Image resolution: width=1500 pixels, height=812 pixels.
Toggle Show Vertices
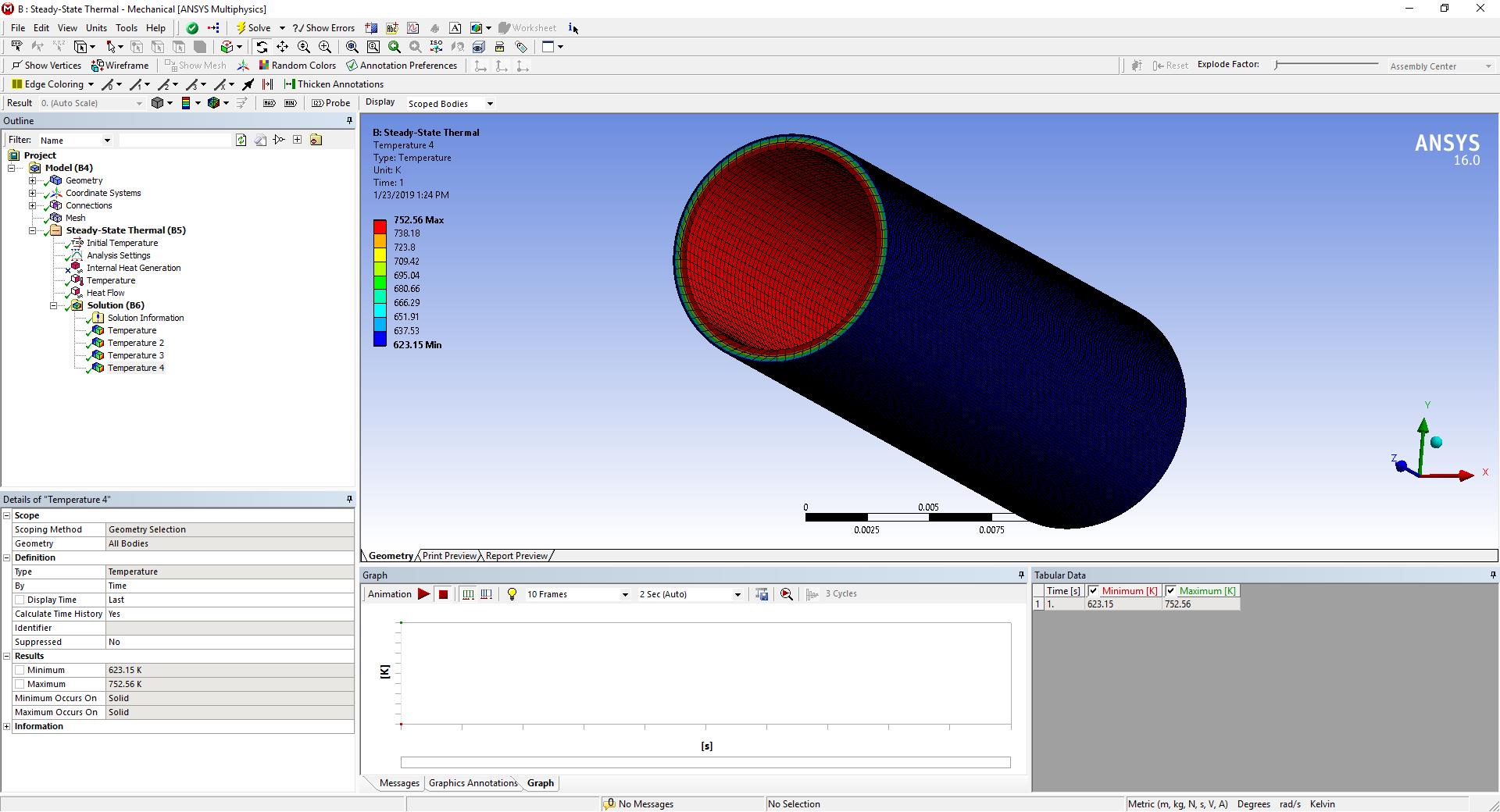click(x=46, y=66)
